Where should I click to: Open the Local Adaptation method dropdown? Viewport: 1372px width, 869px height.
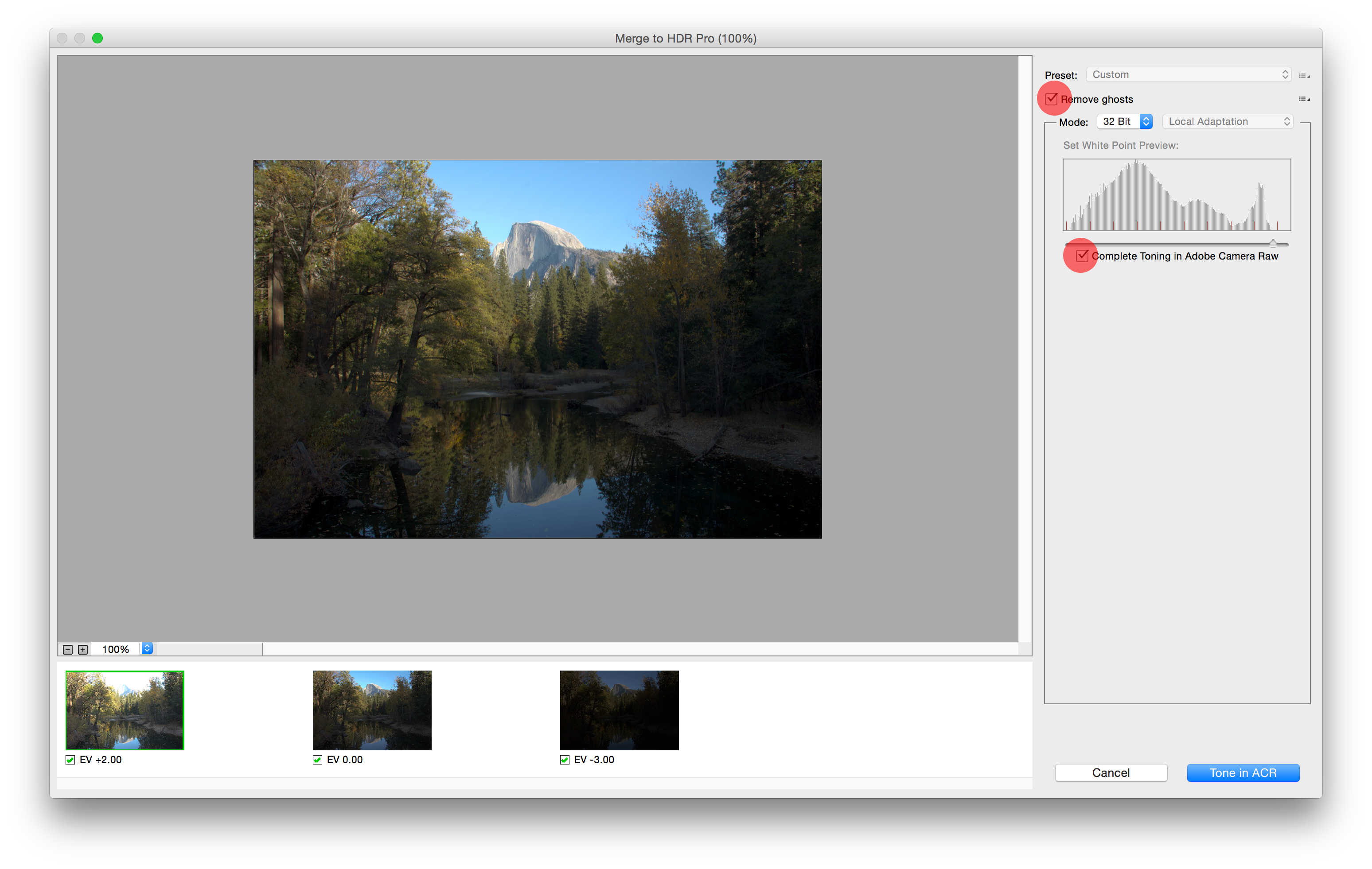1228,121
